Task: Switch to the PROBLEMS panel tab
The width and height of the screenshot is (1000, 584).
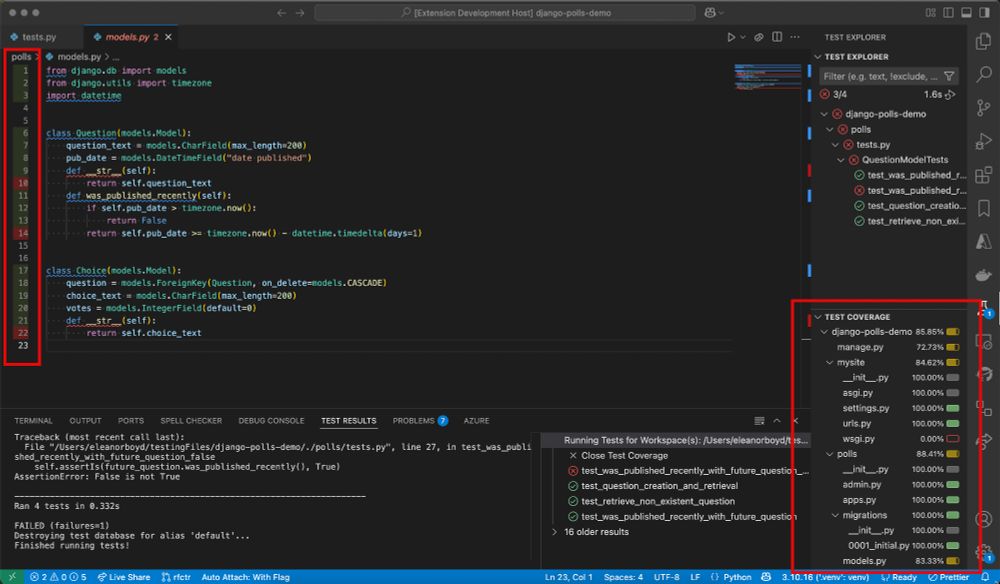Action: [420, 421]
